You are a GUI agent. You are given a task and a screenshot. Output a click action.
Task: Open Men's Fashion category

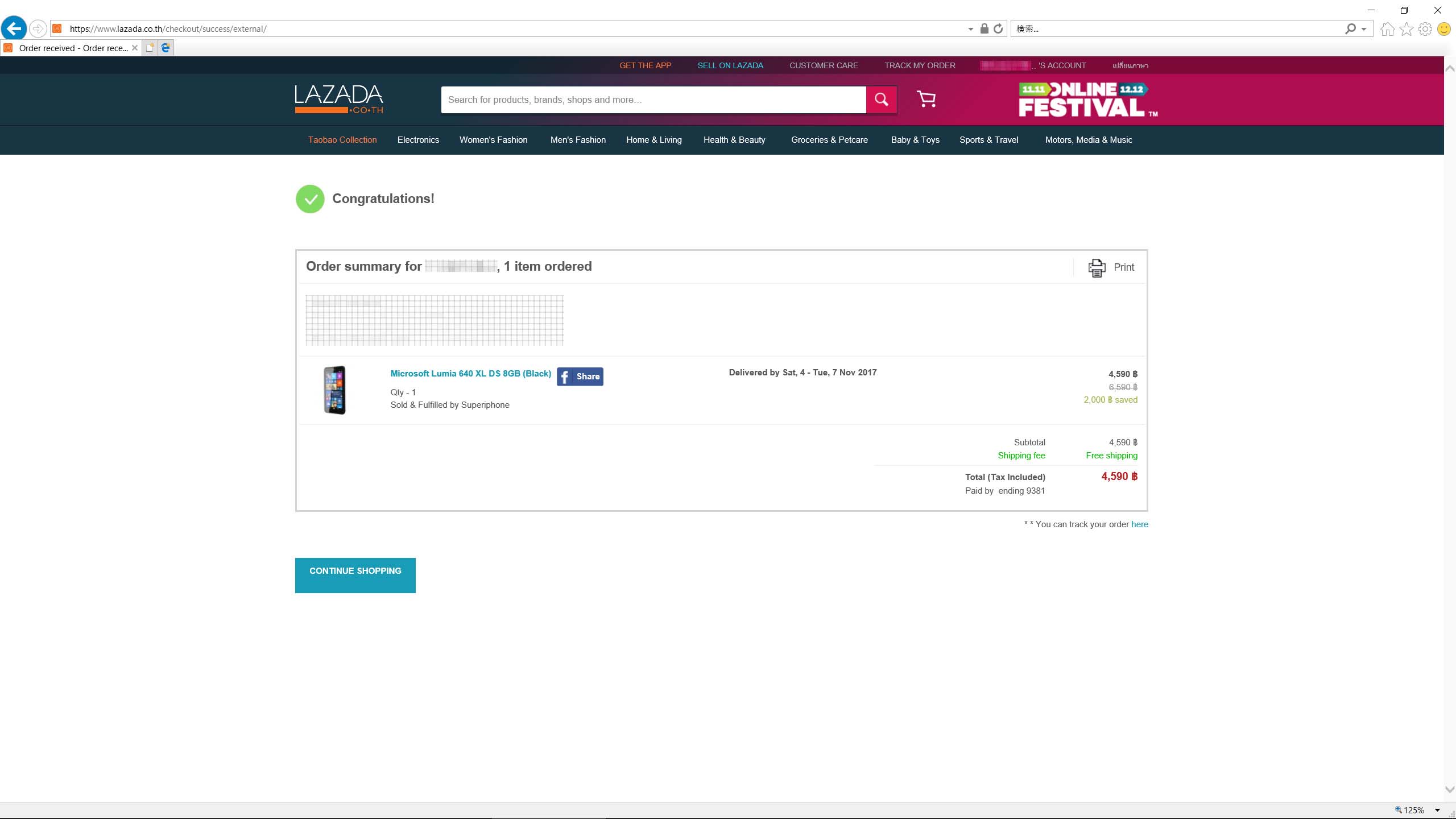click(x=578, y=140)
